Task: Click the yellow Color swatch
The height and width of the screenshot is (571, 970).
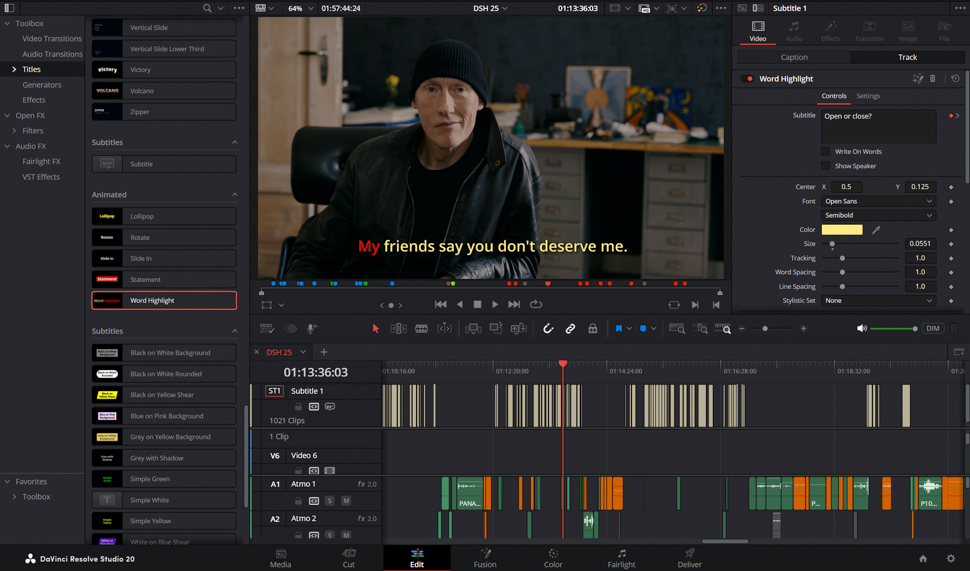Action: tap(842, 230)
